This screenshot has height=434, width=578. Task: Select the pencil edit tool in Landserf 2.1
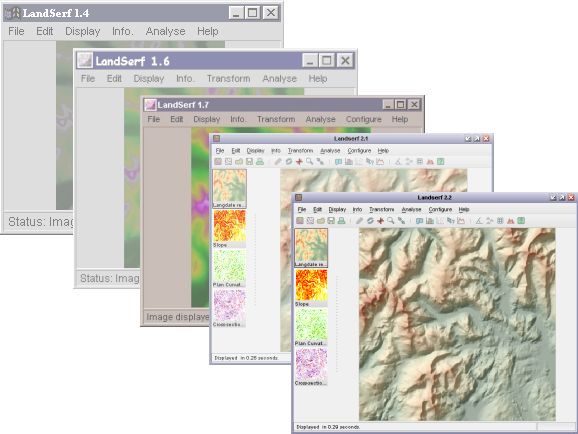[x=278, y=162]
